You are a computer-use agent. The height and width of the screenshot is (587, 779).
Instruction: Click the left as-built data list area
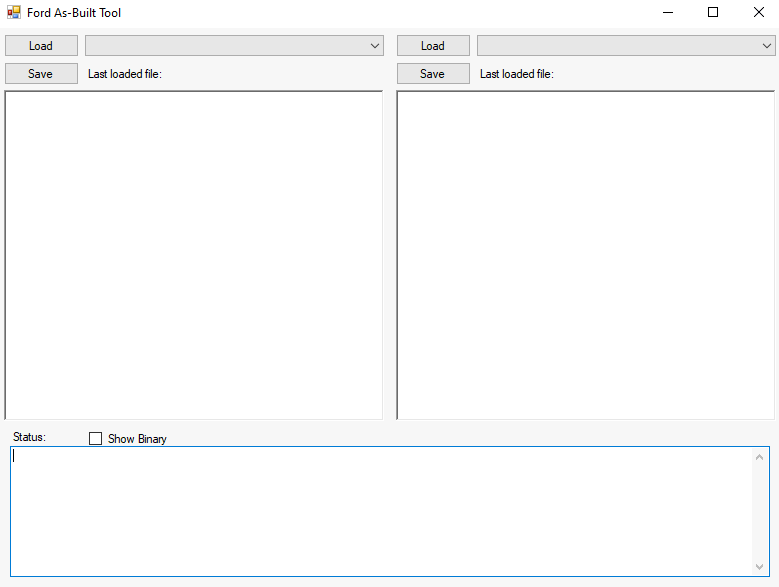point(194,255)
